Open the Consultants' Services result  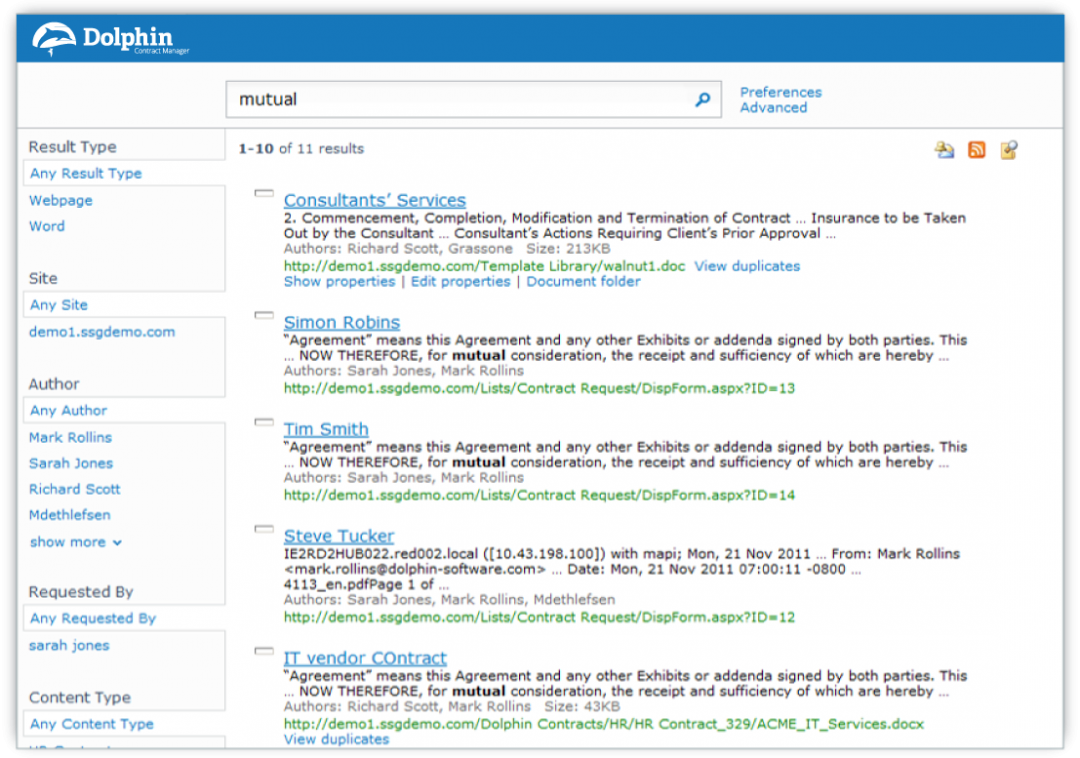coord(374,200)
